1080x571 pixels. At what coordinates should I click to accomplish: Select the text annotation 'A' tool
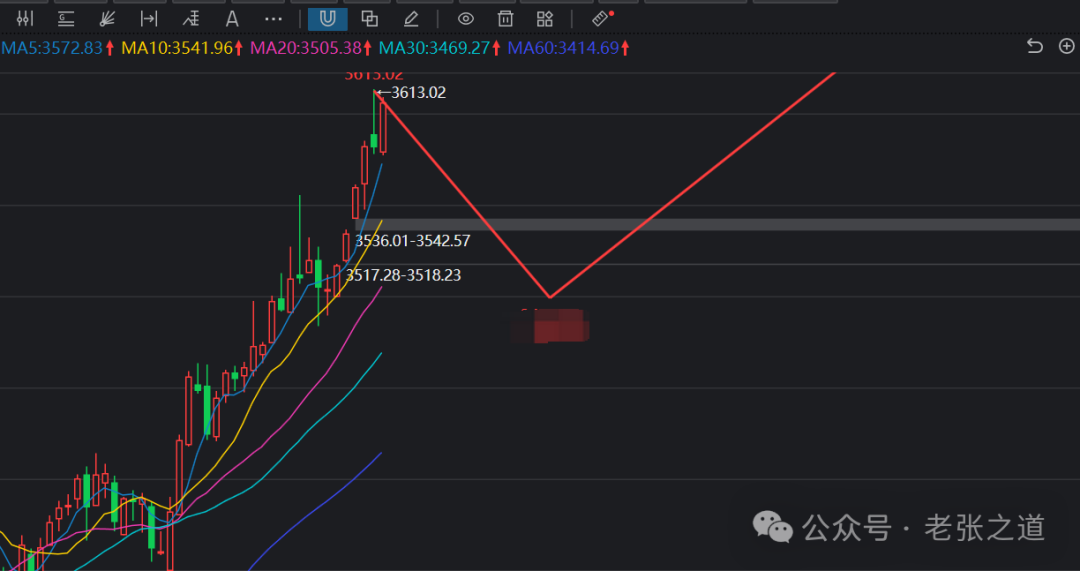coord(232,19)
